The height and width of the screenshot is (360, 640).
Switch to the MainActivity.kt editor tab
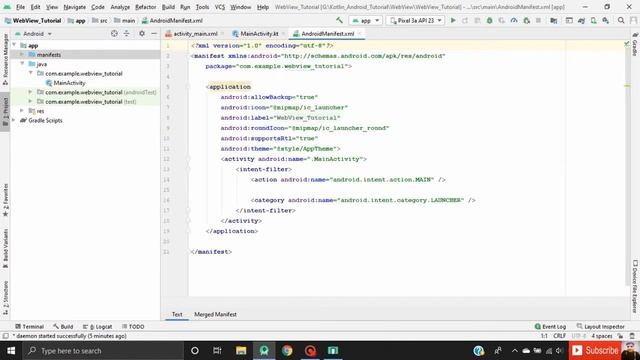[259, 33]
